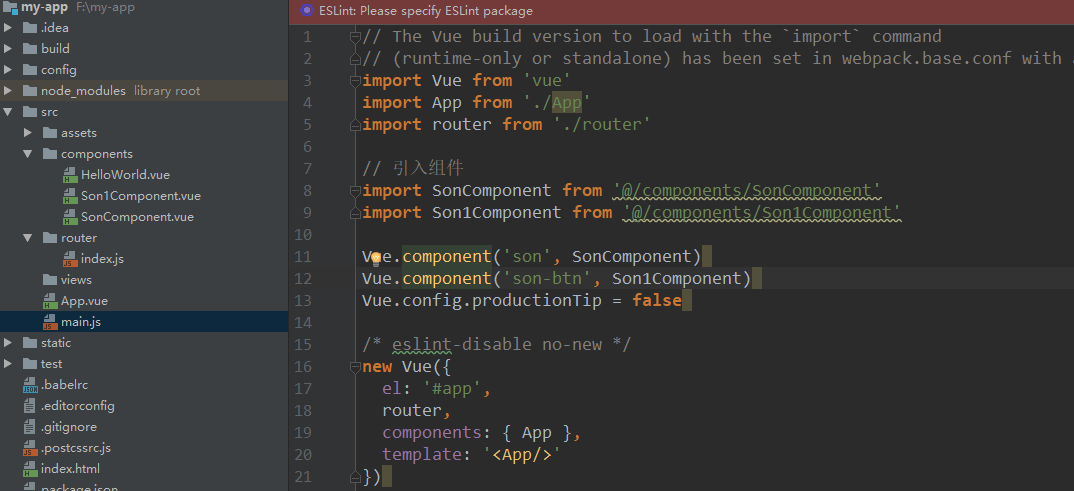
Task: Click the ESLint package warning message
Action: 426,11
